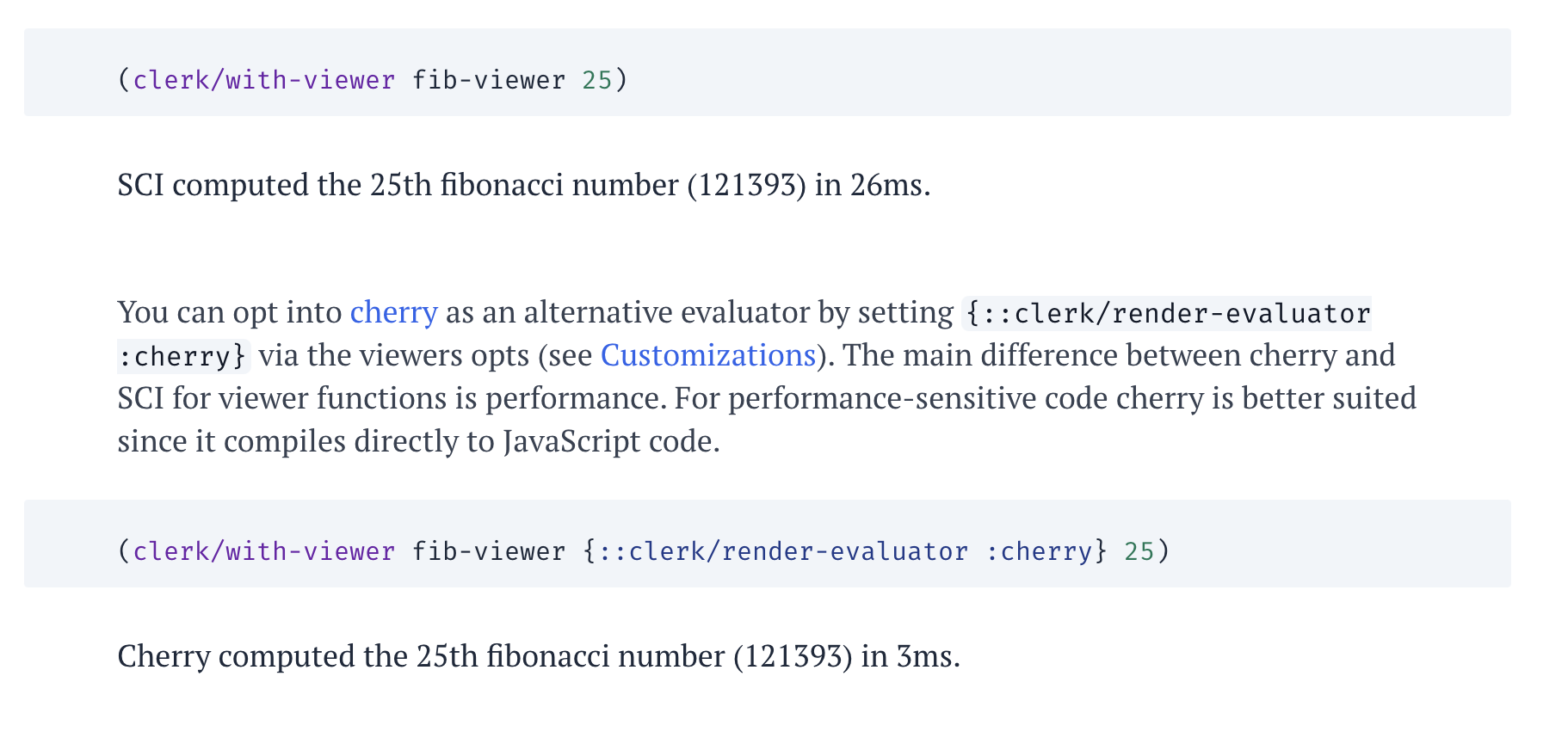The width and height of the screenshot is (1568, 750).
Task: Click clerk/with-viewer in the second code block
Action: tap(264, 551)
